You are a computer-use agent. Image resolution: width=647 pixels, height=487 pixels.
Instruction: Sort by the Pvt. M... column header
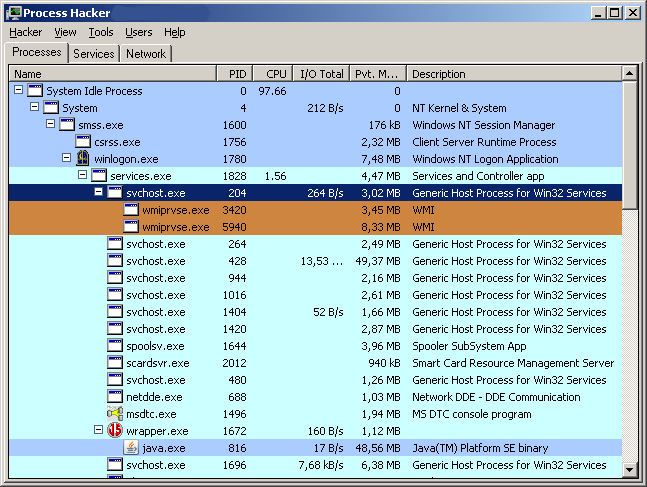pos(378,74)
